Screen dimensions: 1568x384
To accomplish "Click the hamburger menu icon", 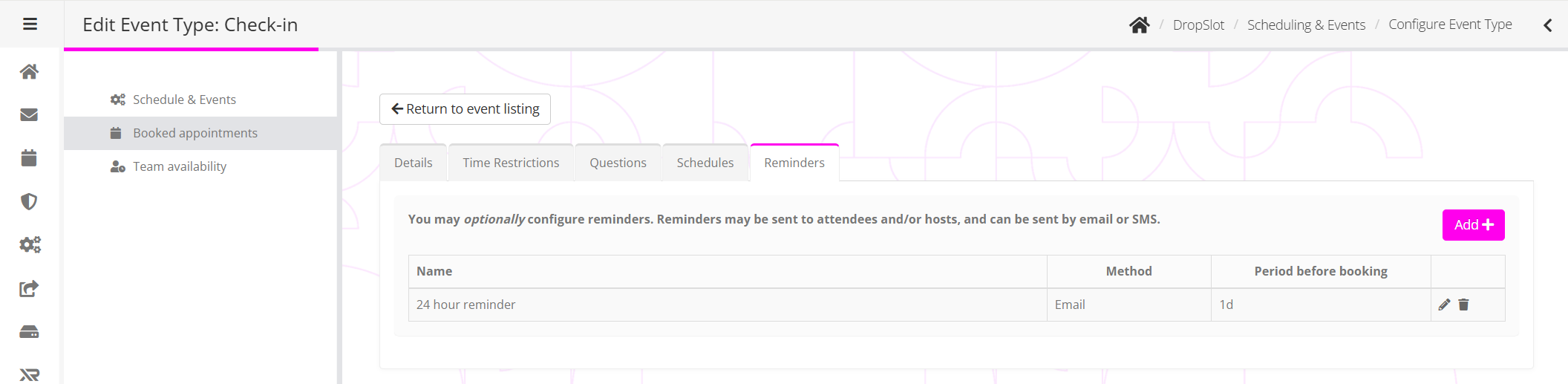I will (30, 25).
